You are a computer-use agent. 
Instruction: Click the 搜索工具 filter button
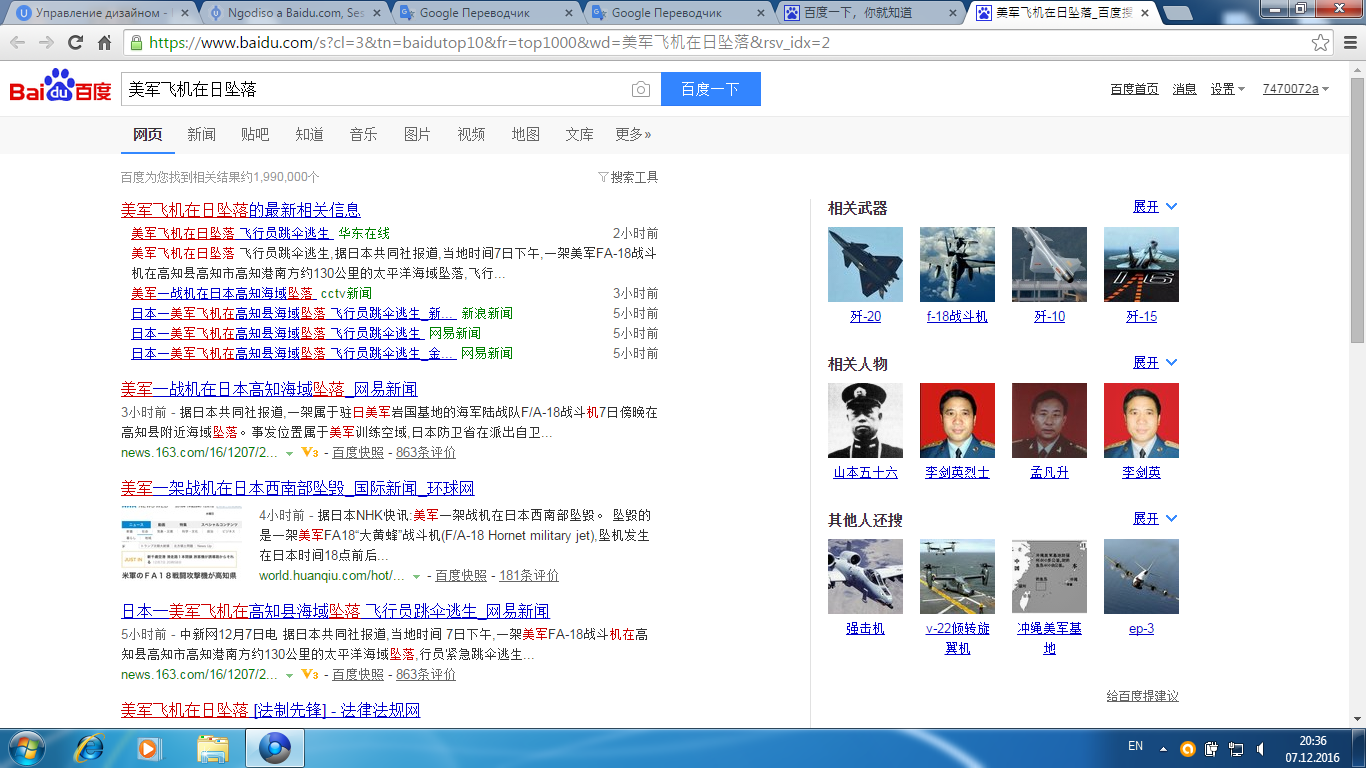click(628, 177)
